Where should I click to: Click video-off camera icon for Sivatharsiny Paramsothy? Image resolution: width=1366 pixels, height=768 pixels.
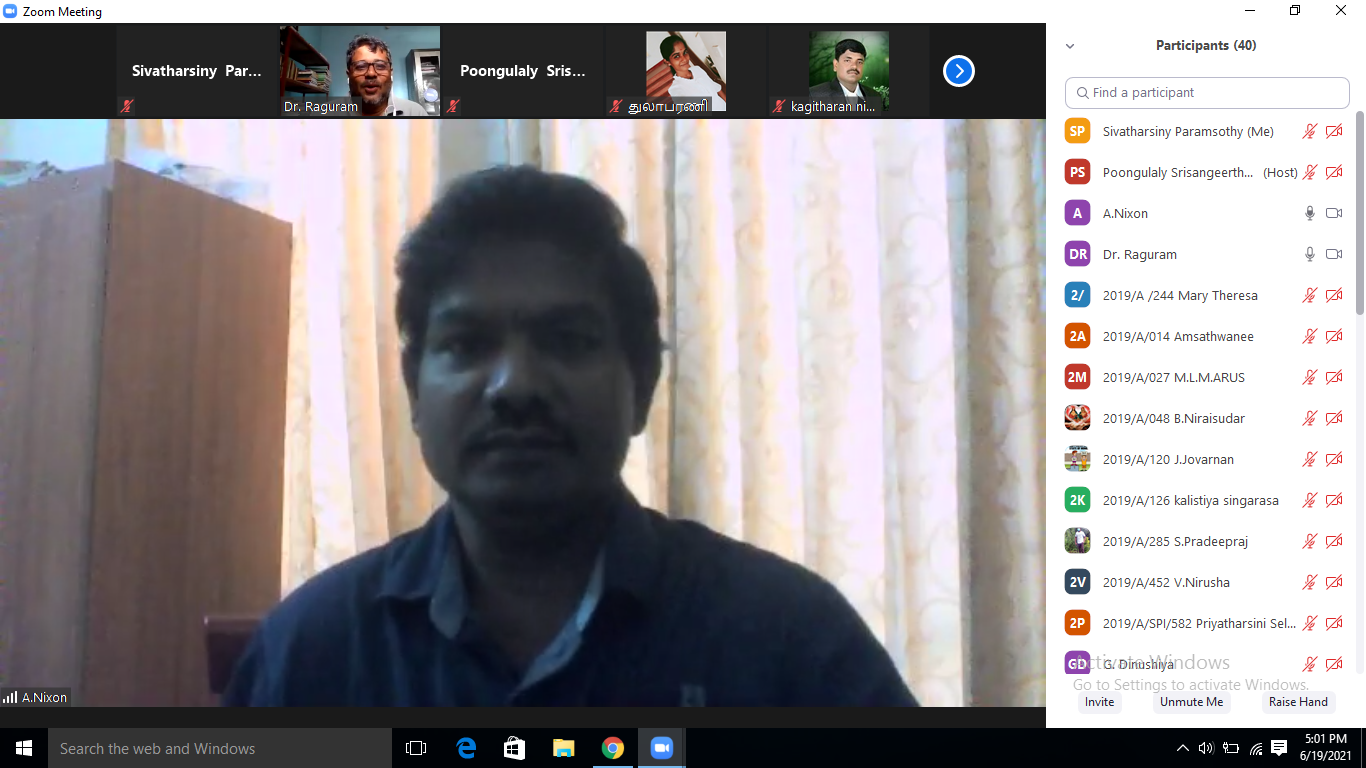[x=1334, y=131]
